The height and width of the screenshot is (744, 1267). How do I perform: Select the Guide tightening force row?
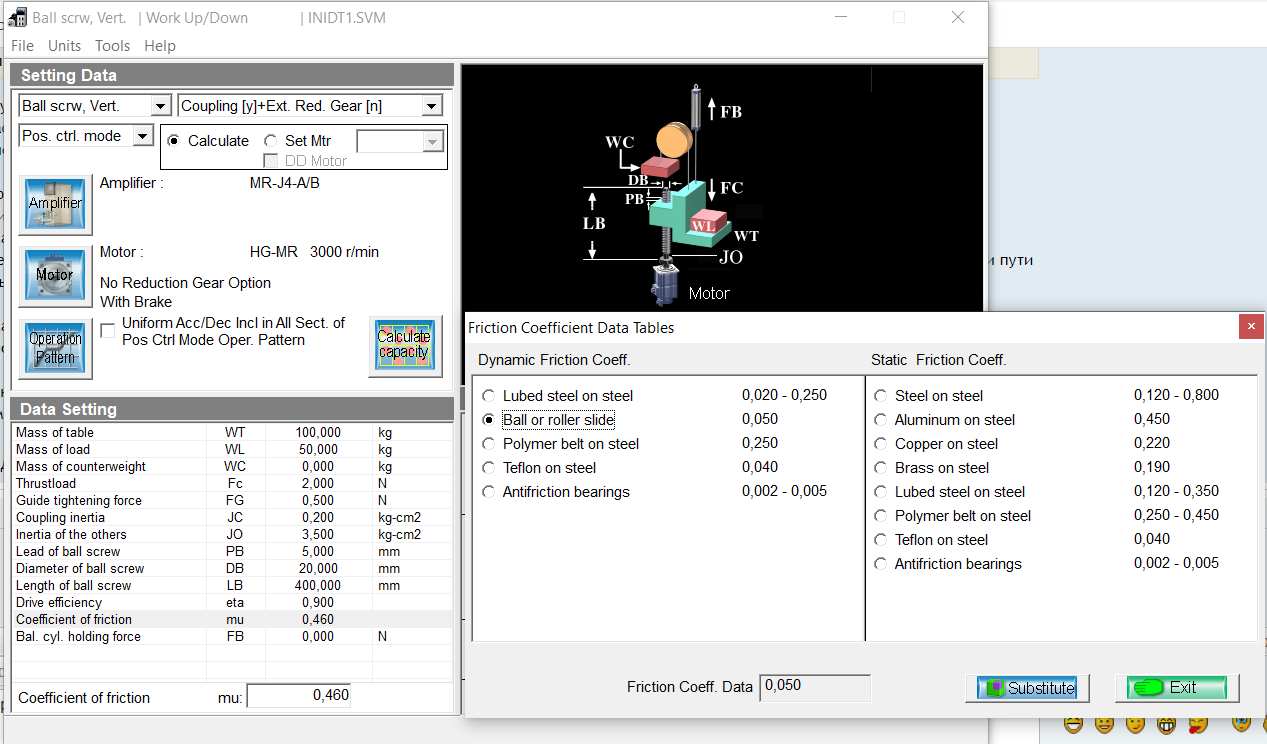[232, 501]
